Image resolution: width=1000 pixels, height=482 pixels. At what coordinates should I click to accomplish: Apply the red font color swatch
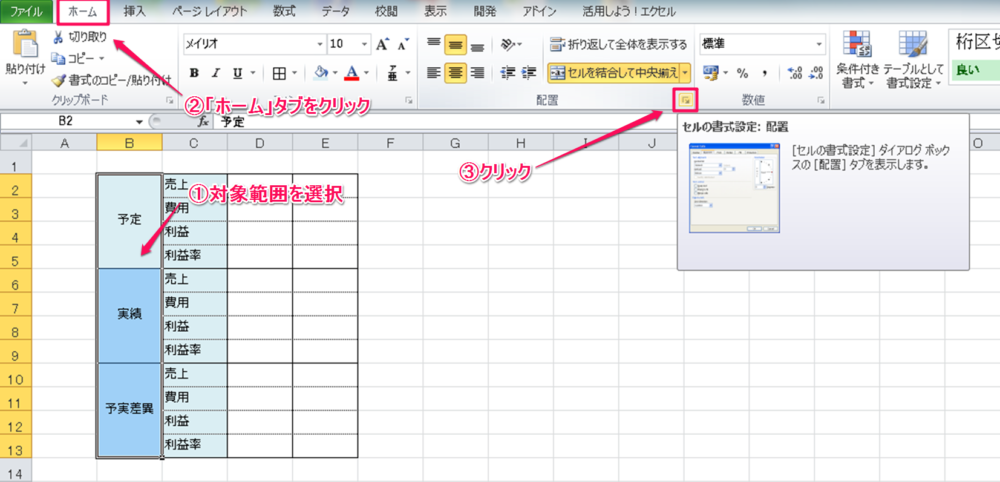pyautogui.click(x=351, y=73)
